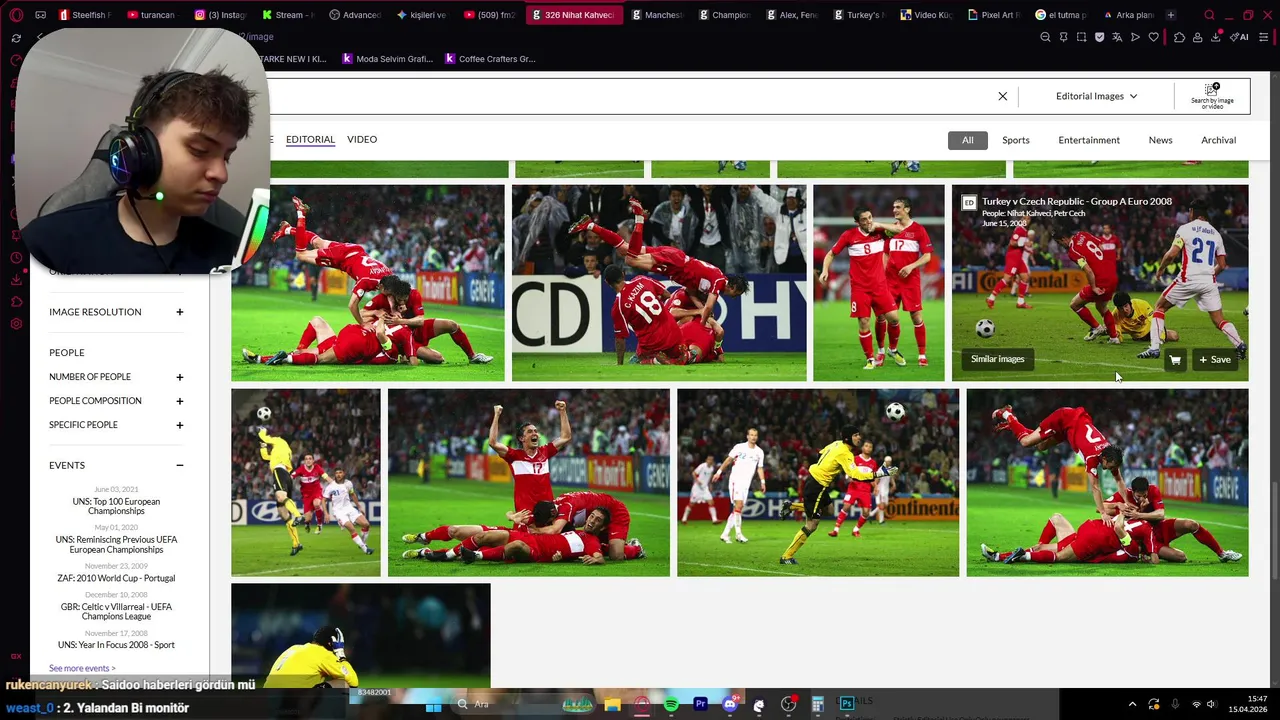Open photo of players 8 and 17 standing
This screenshot has height=720, width=1280.
[x=878, y=283]
